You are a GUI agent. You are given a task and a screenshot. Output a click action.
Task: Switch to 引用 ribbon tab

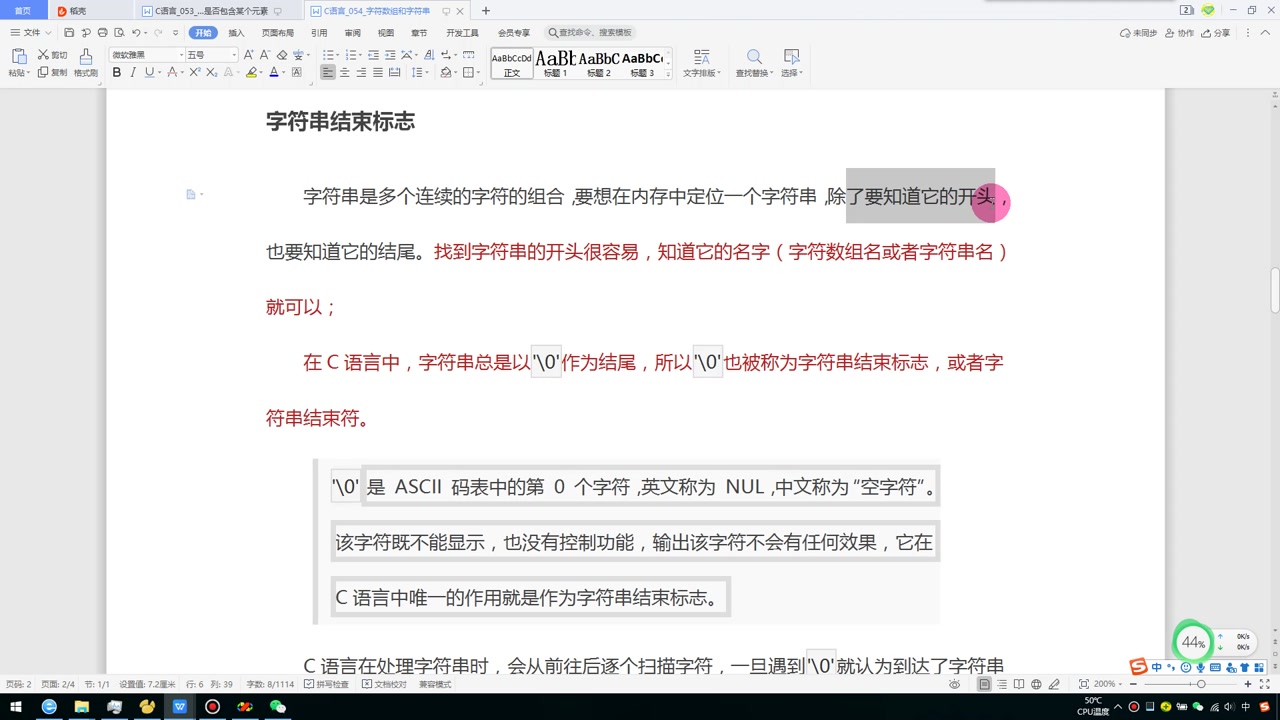click(x=319, y=33)
